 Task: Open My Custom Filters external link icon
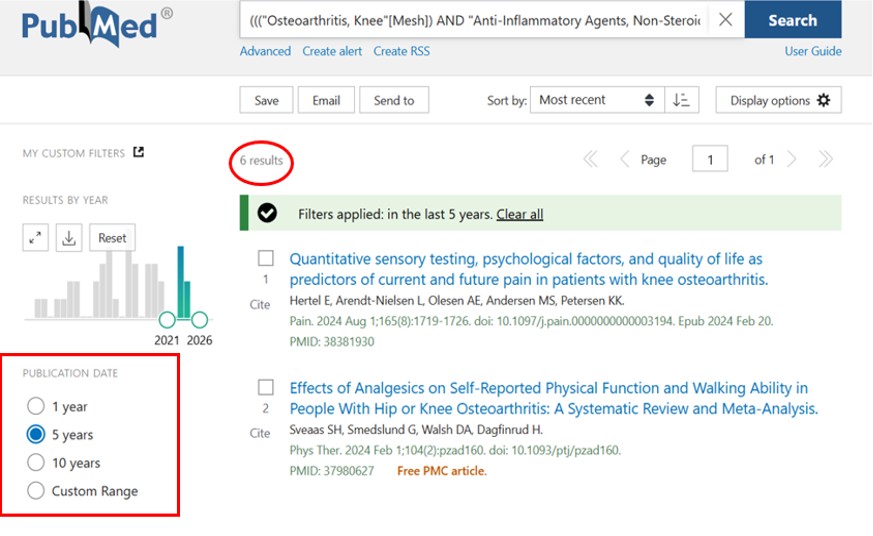point(139,152)
